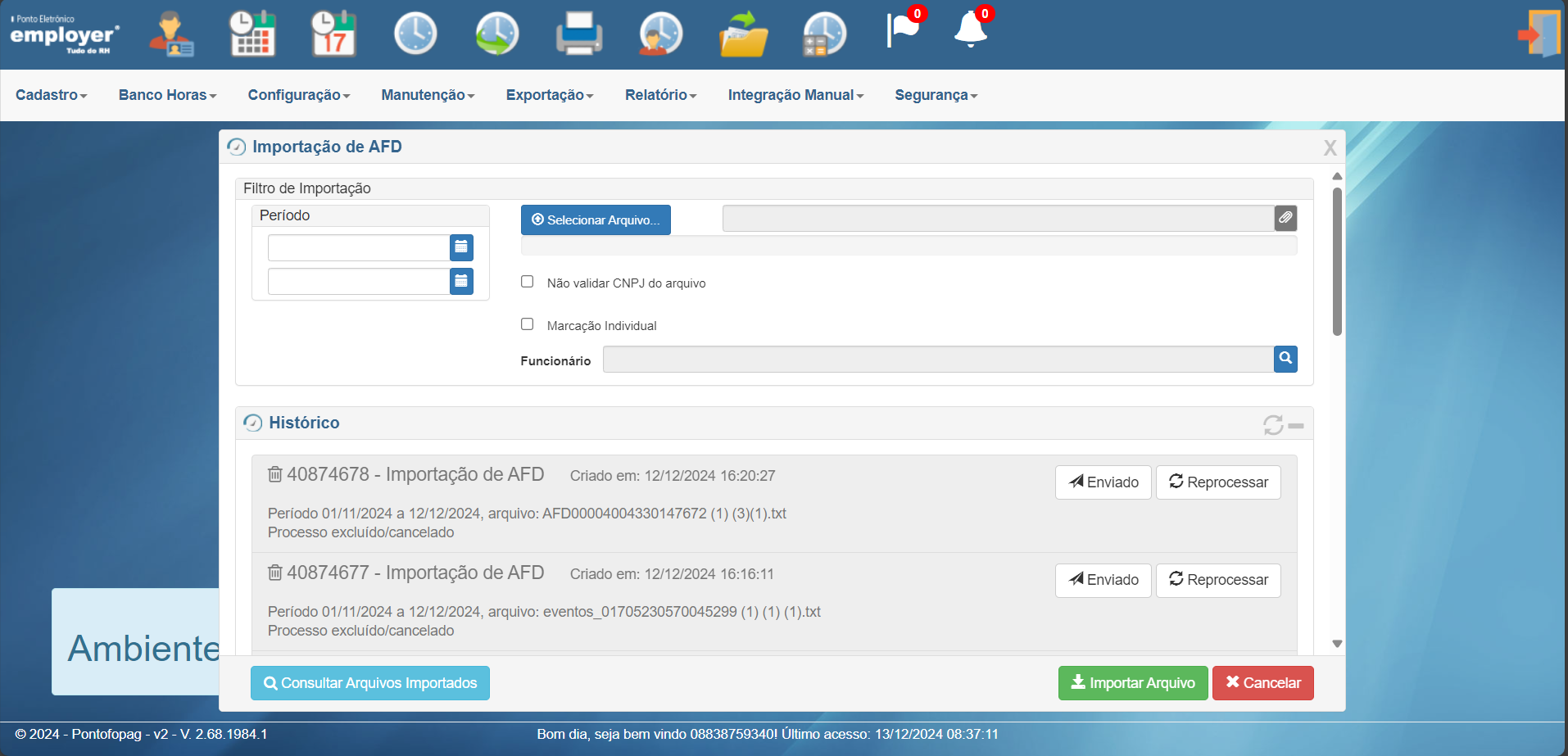
Task: Expand the Integração Manual menu
Action: tap(795, 95)
